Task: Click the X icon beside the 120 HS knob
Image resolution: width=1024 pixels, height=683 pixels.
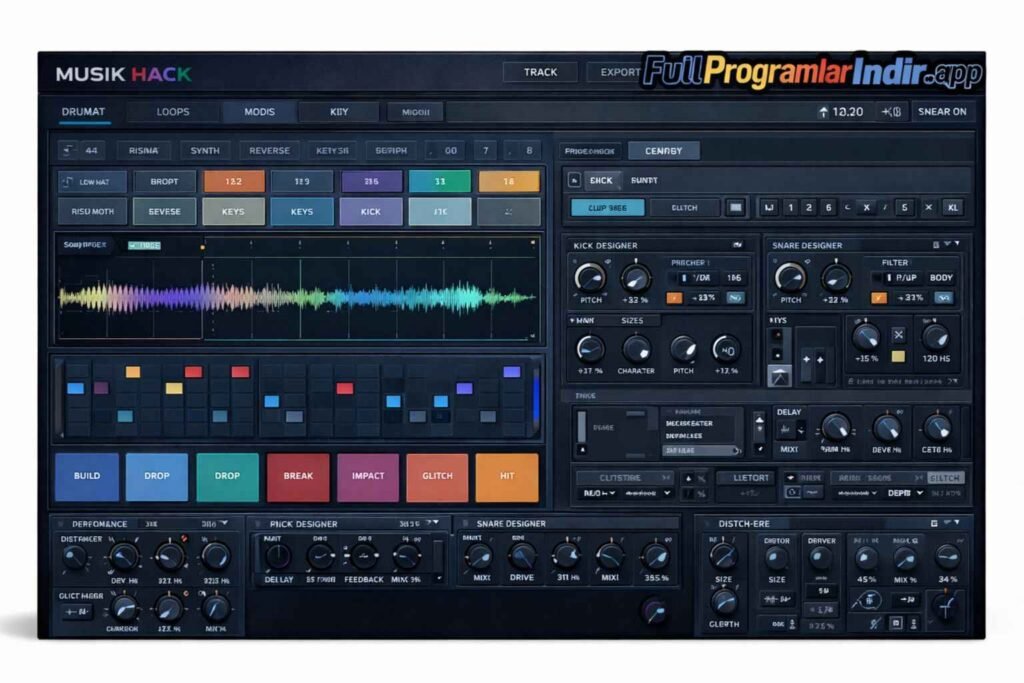Action: pos(898,335)
